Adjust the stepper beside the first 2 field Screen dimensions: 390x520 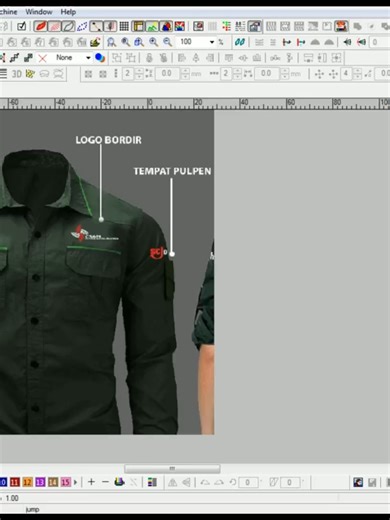(139, 74)
